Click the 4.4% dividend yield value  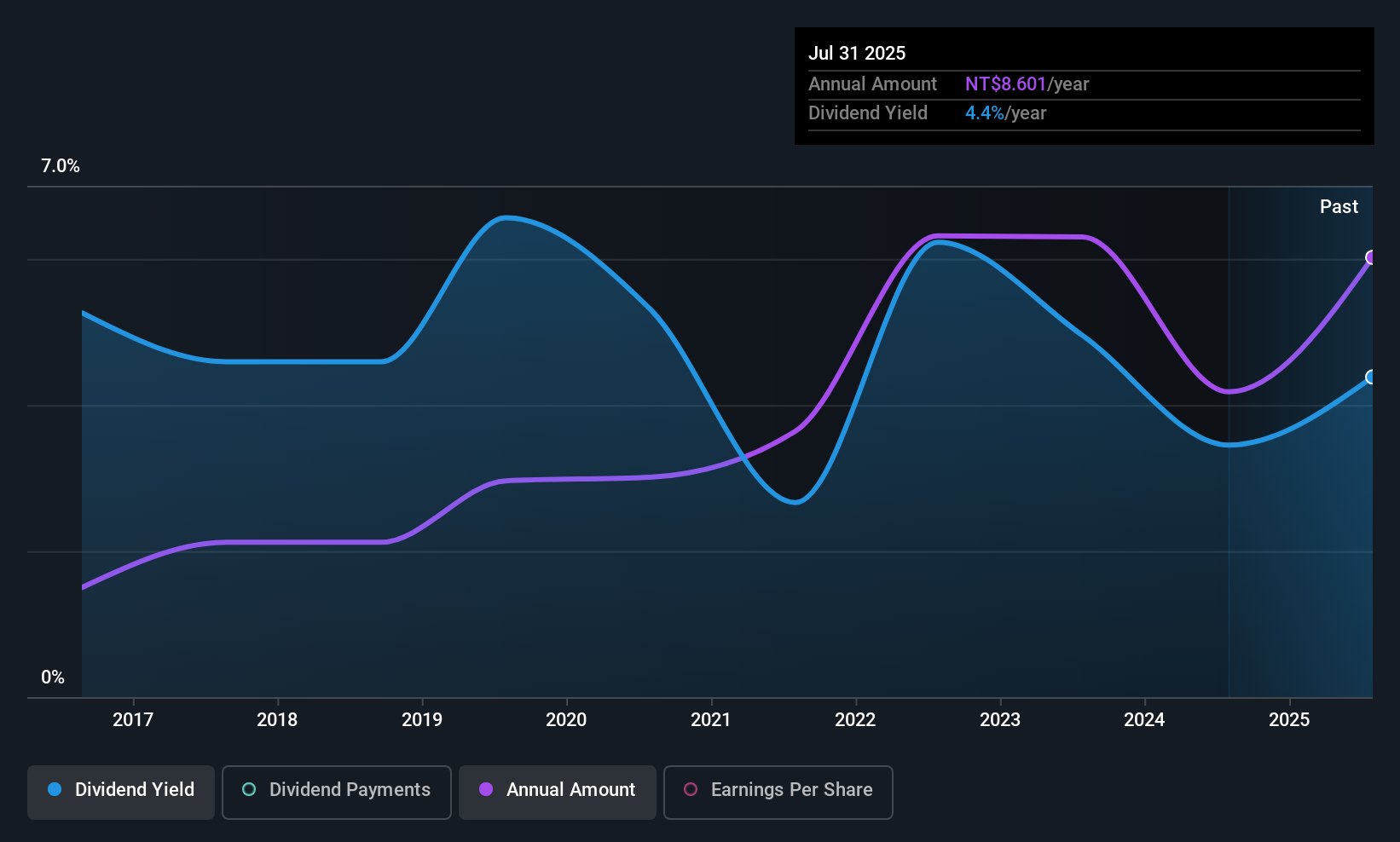click(x=985, y=112)
